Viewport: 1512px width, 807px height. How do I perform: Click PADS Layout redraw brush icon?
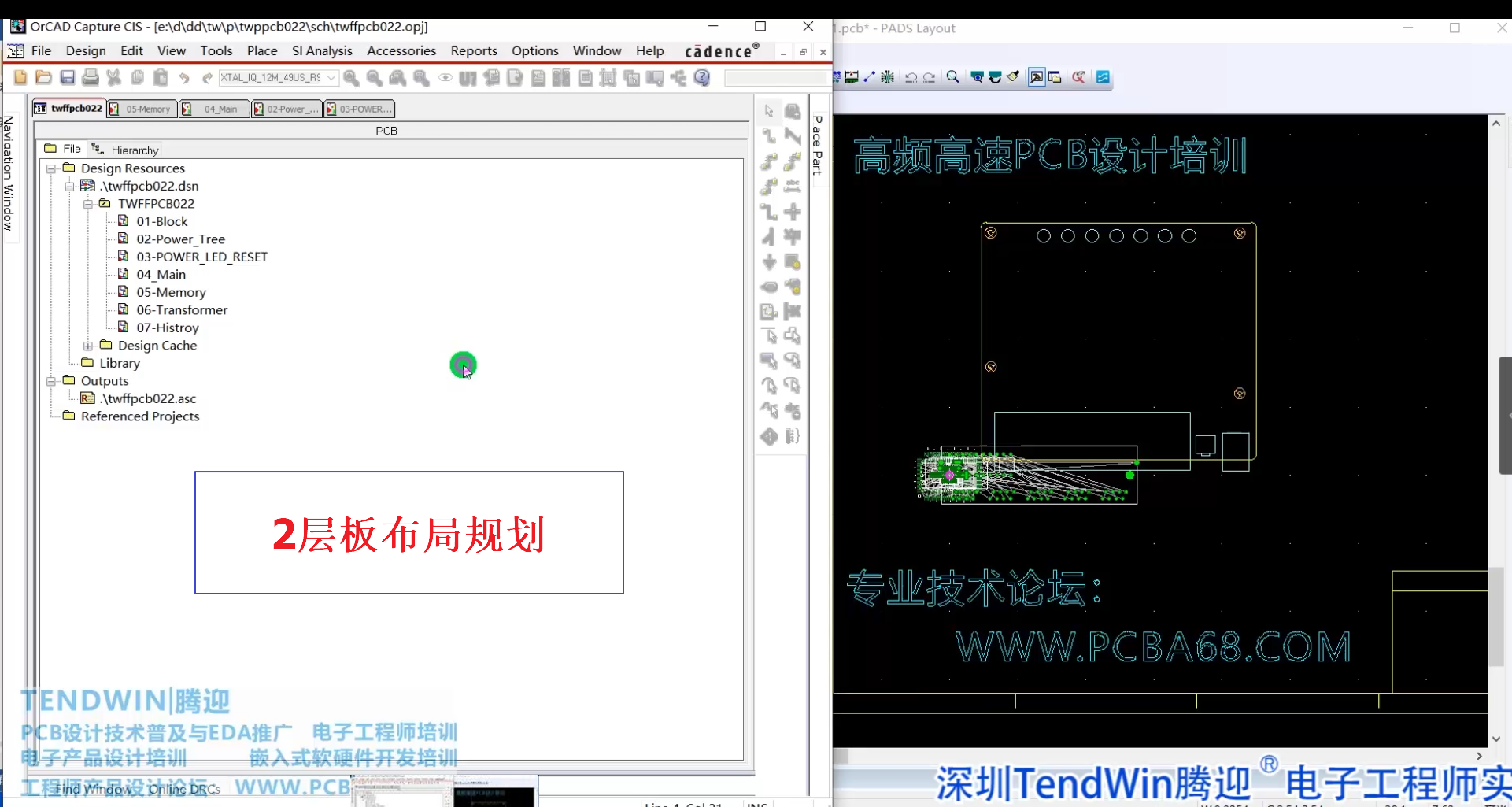1013,76
